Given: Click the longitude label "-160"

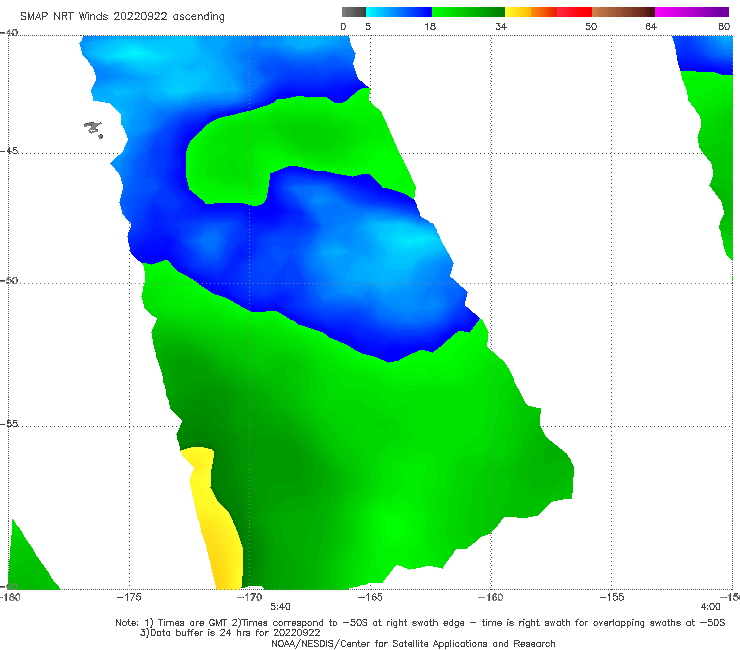Looking at the screenshot, I should coord(491,597).
